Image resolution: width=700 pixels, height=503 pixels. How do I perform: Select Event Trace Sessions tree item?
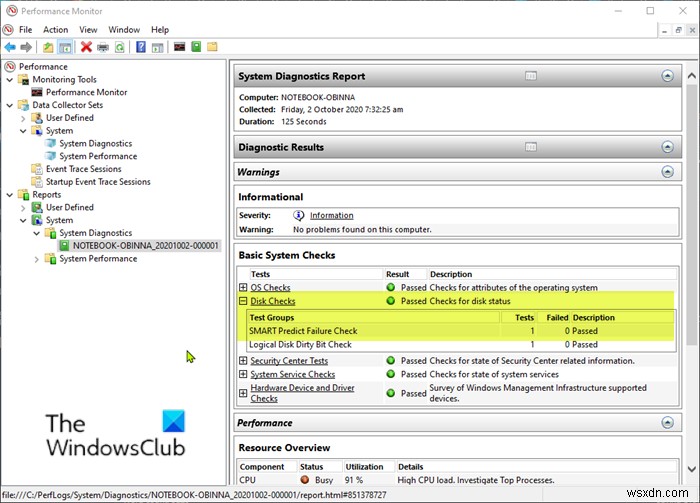[83, 169]
